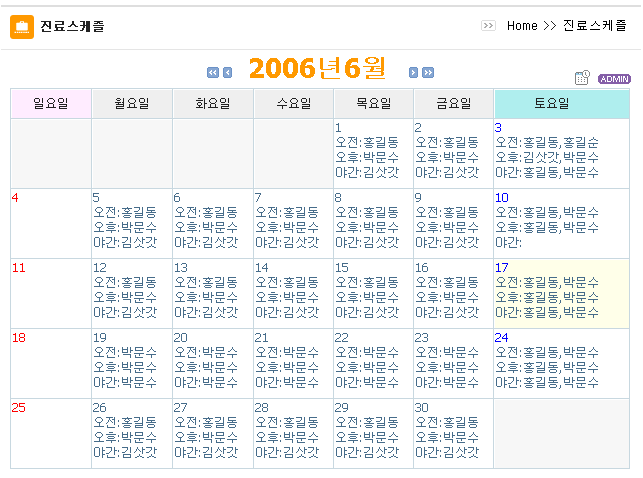Screen dimensions: 643x478
Task: Click 오전:홍길동 on June 8
Action: 367,213
